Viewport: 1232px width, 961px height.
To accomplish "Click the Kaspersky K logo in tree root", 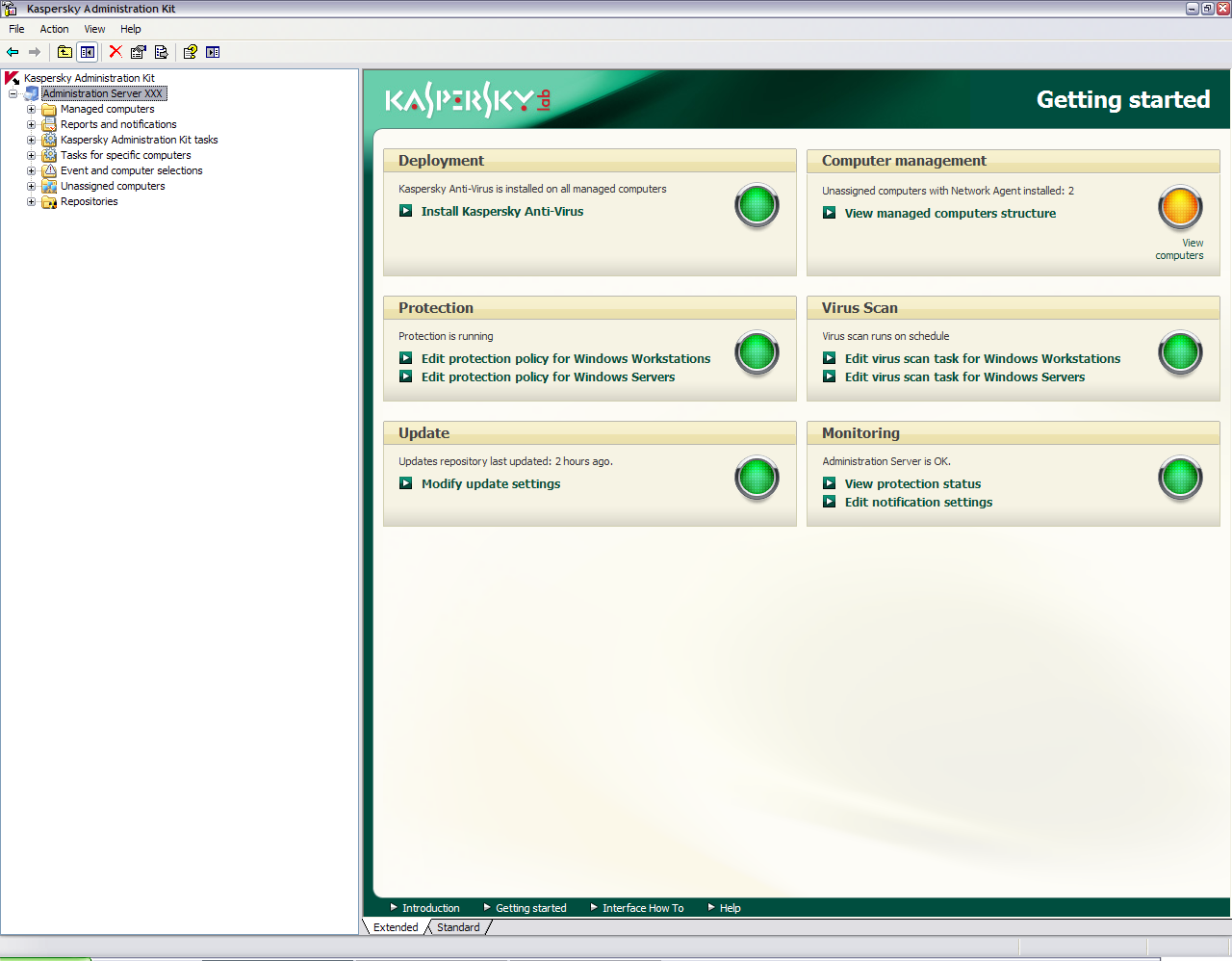I will (13, 78).
